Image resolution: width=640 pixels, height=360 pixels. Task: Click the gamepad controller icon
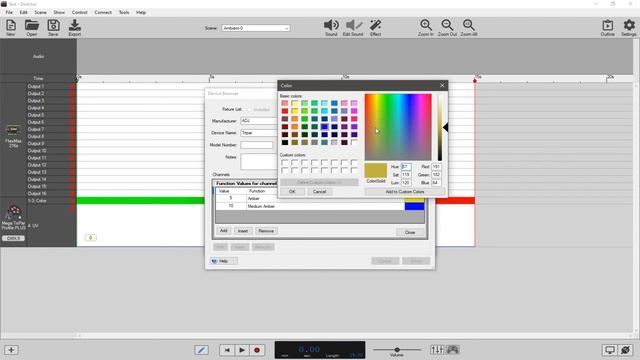point(453,350)
